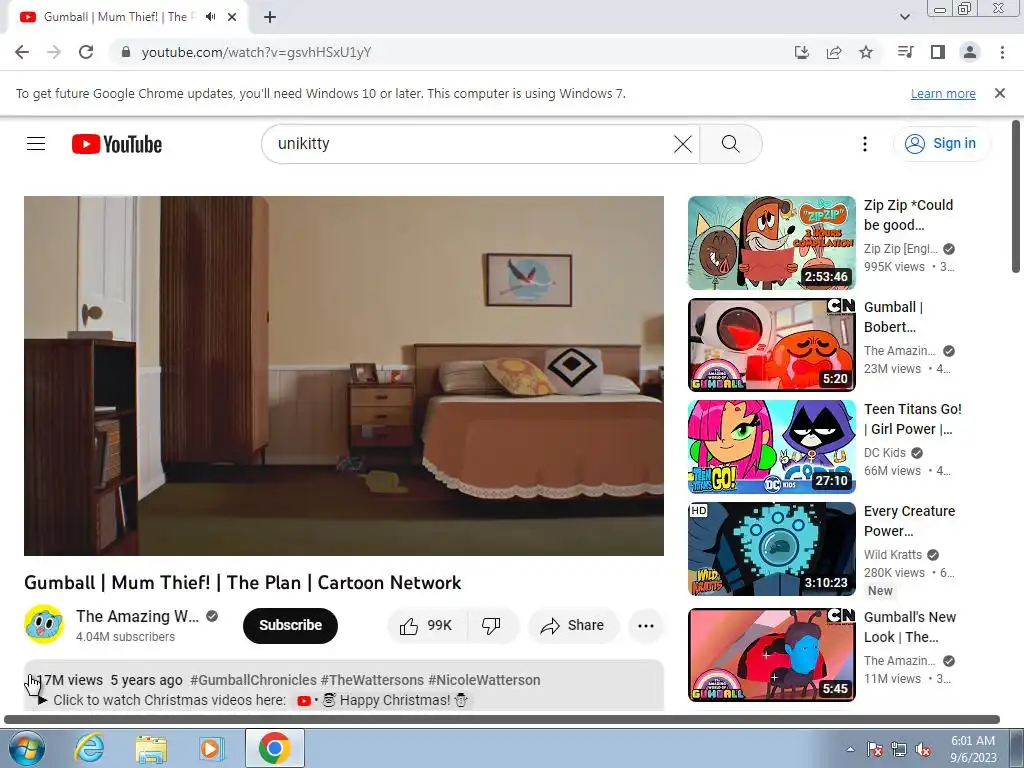Open Gumball's New Look thumbnail
This screenshot has height=768, width=1024.
click(x=771, y=655)
